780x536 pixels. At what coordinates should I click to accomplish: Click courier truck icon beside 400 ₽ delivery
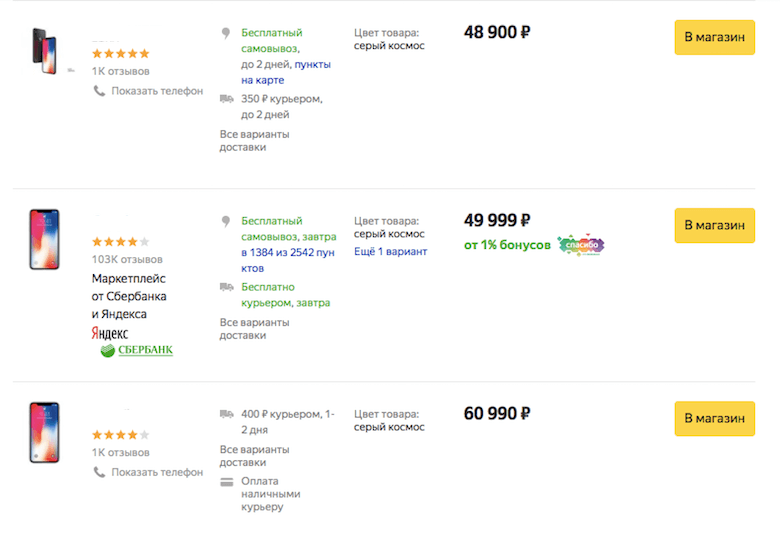[x=227, y=414]
